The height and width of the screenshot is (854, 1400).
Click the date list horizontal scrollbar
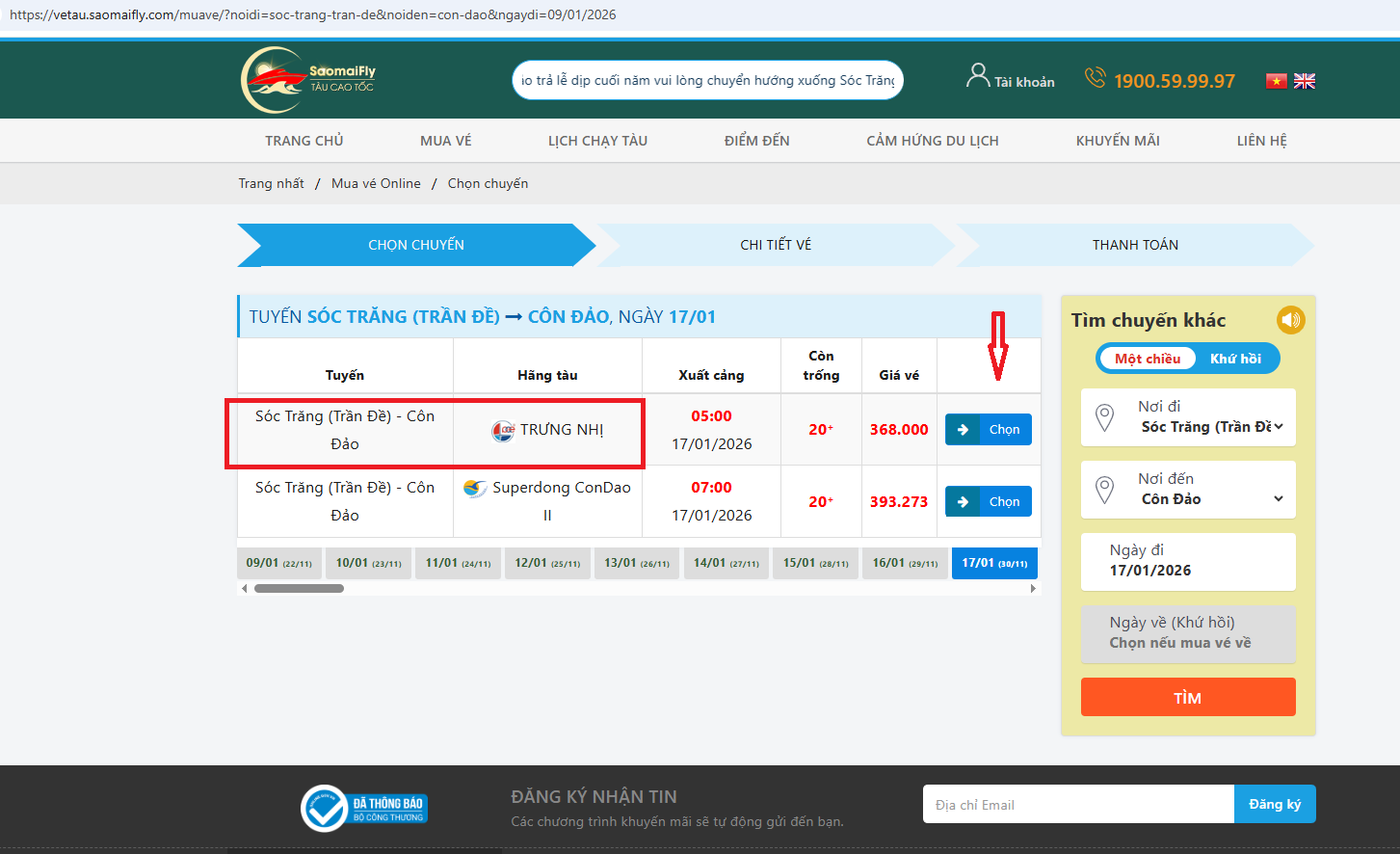click(300, 588)
